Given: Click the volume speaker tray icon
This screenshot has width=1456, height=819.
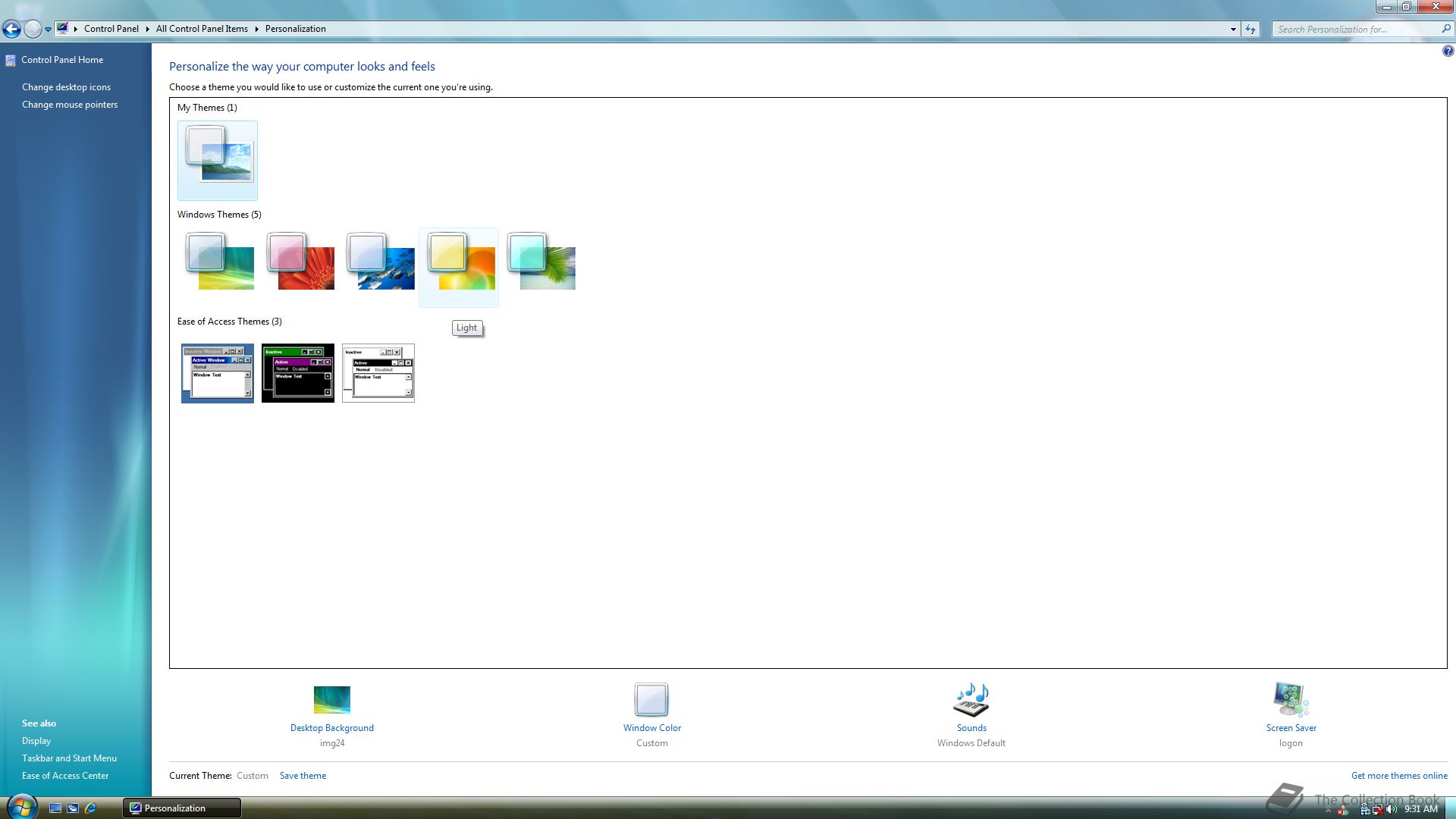Looking at the screenshot, I should (1392, 809).
